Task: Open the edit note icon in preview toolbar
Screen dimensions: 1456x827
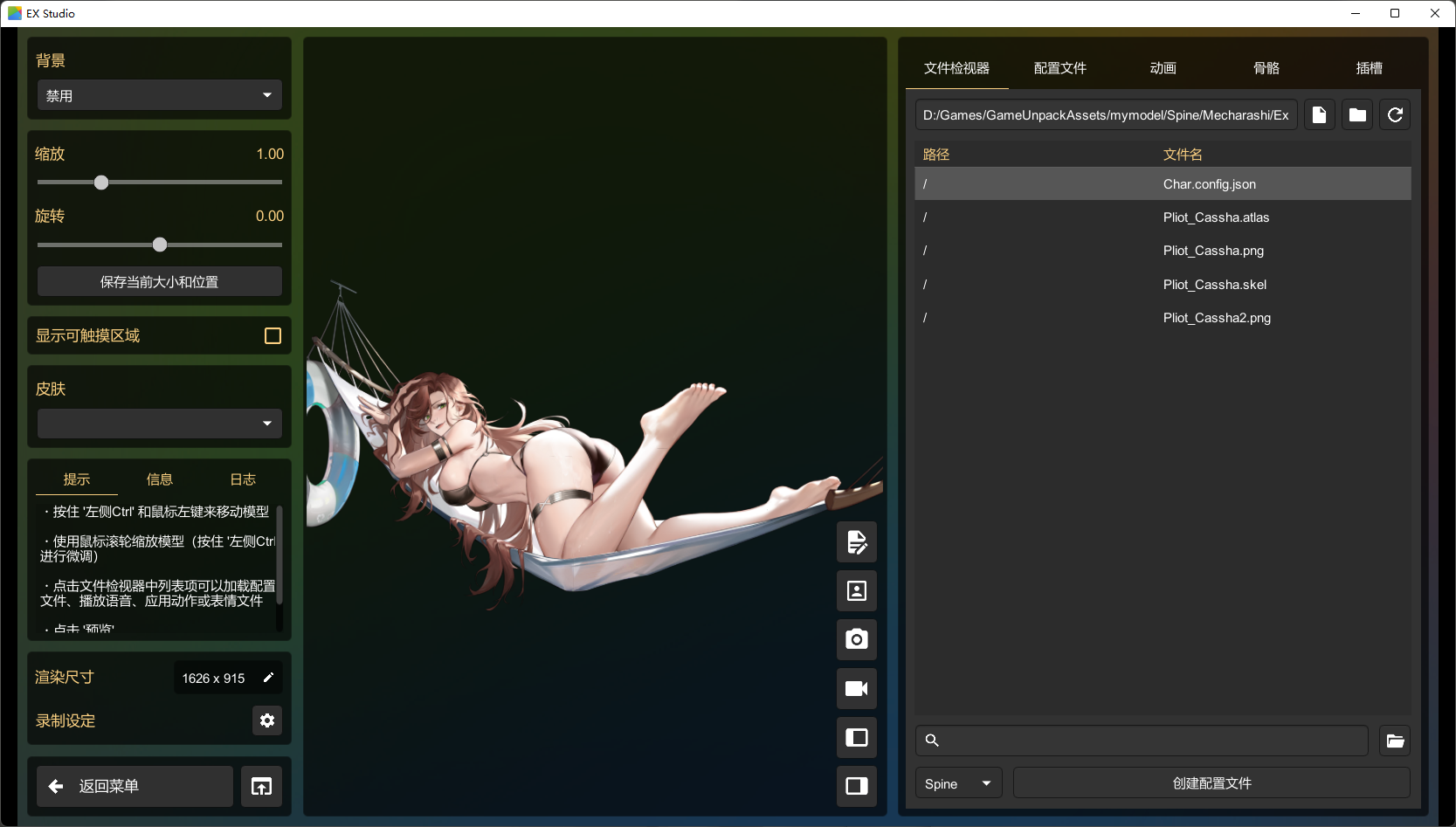Action: [x=857, y=542]
